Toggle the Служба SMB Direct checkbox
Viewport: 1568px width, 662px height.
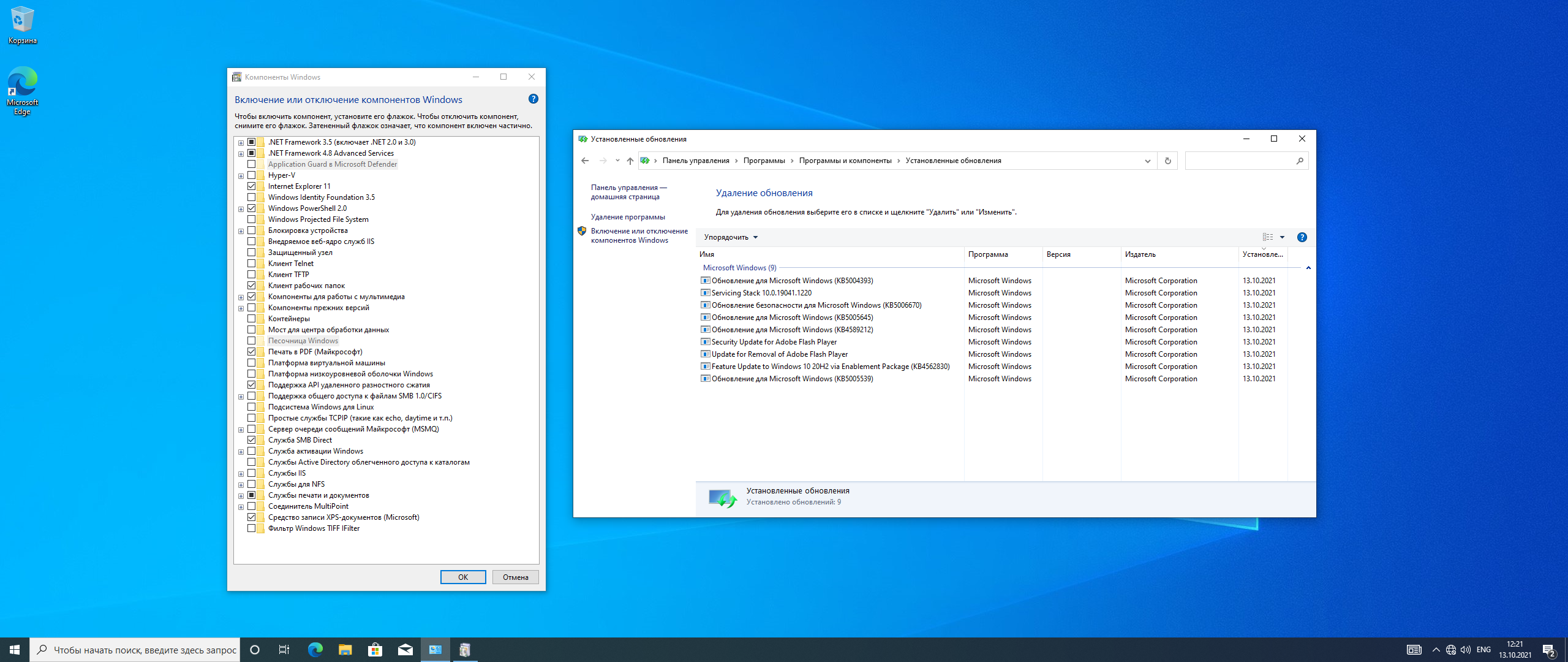coord(251,439)
